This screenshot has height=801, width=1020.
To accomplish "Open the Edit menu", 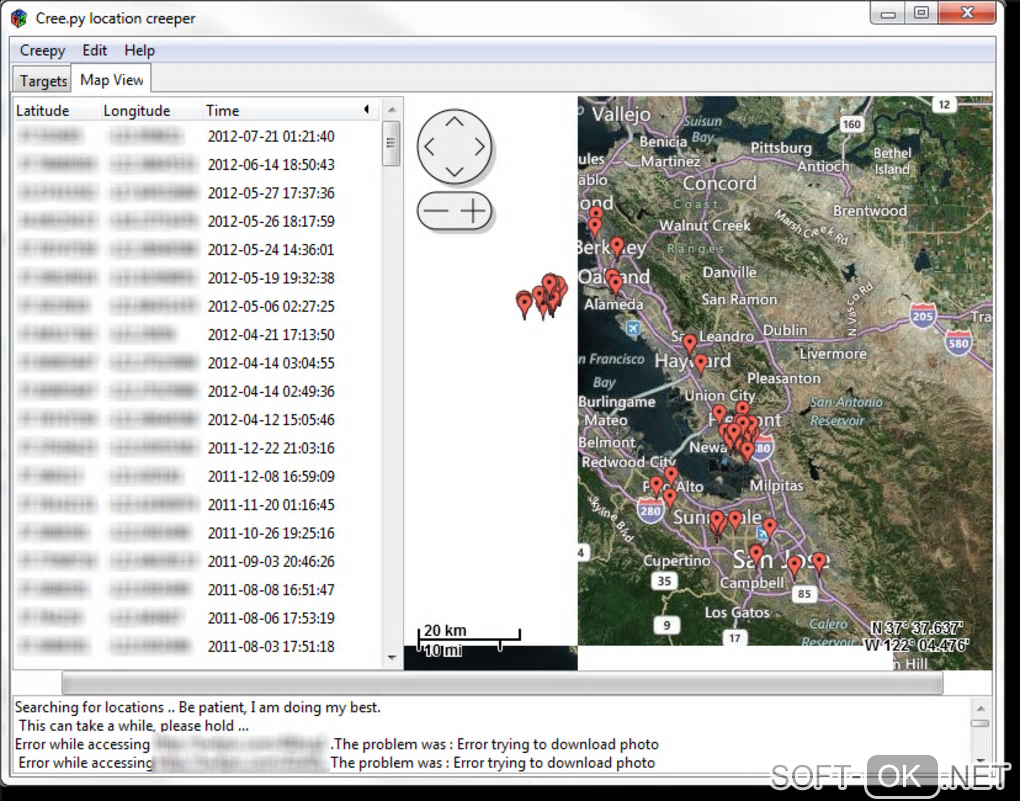I will [x=94, y=50].
